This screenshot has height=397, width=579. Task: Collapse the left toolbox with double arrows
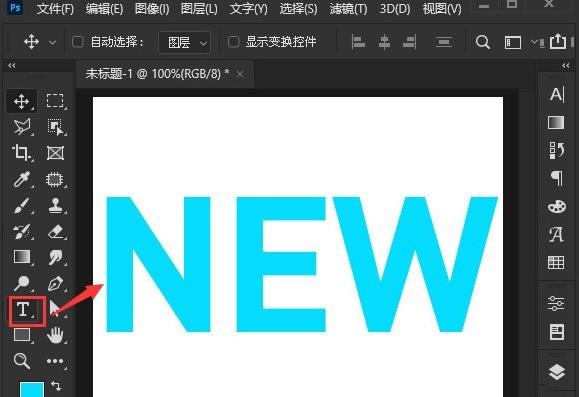pos(12,65)
